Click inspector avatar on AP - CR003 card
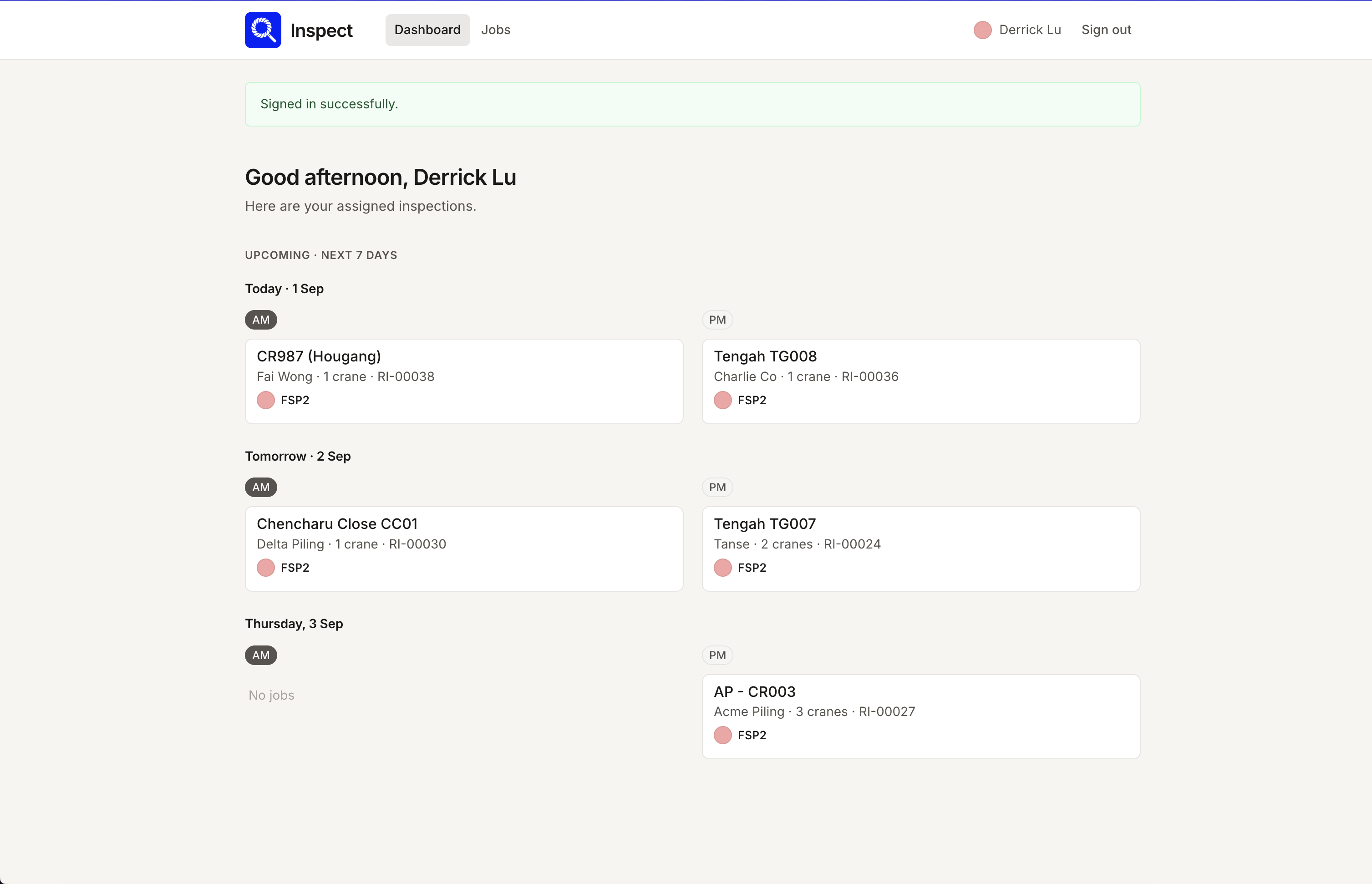Image resolution: width=1372 pixels, height=884 pixels. 723,735
